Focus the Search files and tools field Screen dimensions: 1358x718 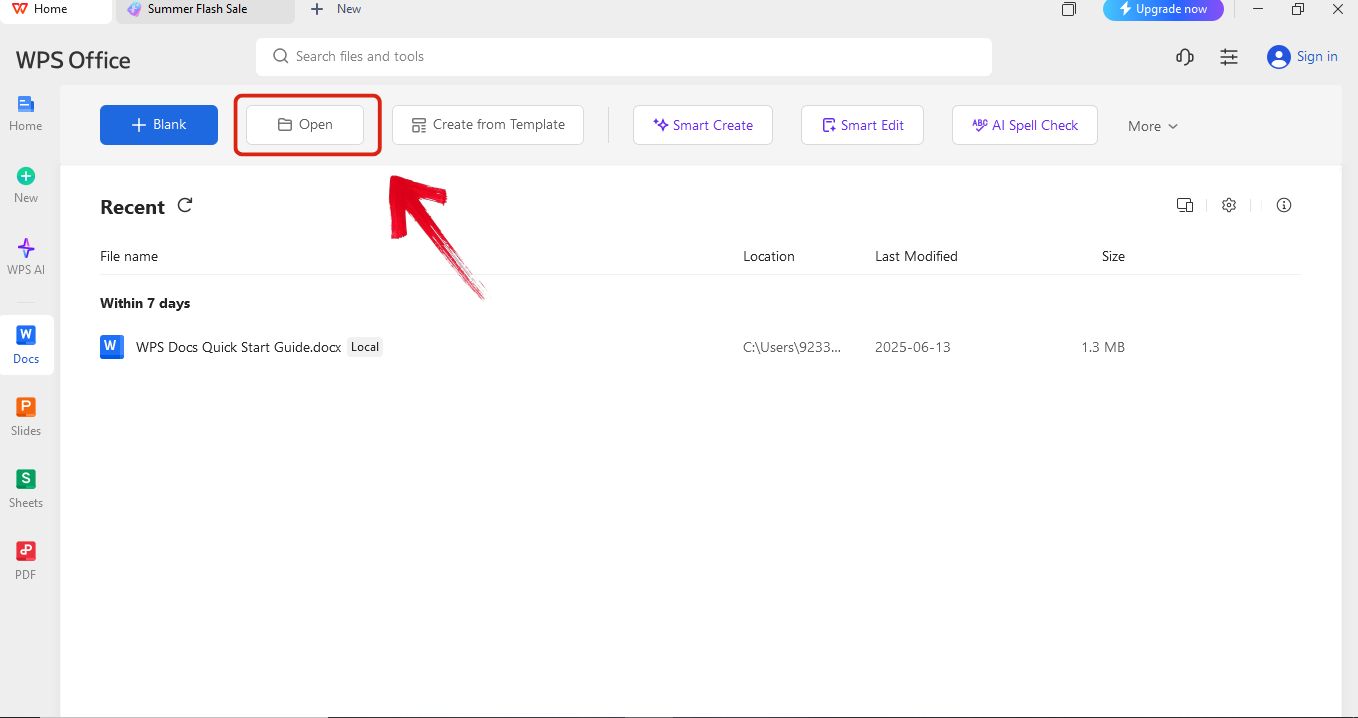(x=624, y=57)
